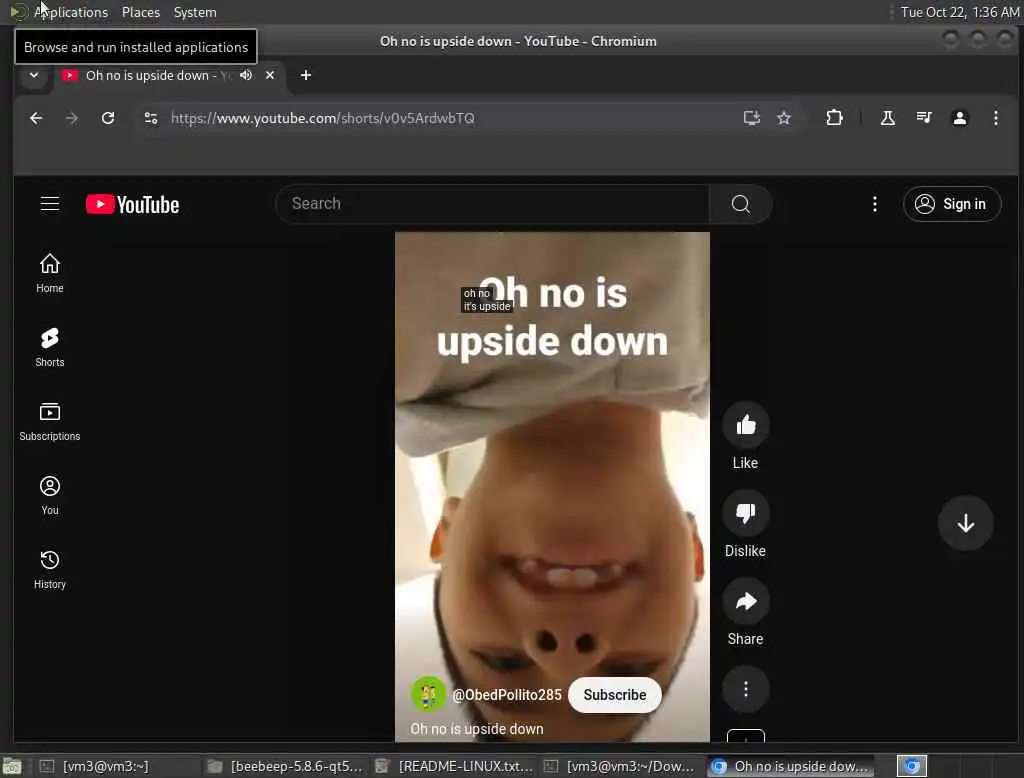Go forward in the browser
Screen dimensions: 1024x778
(x=72, y=118)
